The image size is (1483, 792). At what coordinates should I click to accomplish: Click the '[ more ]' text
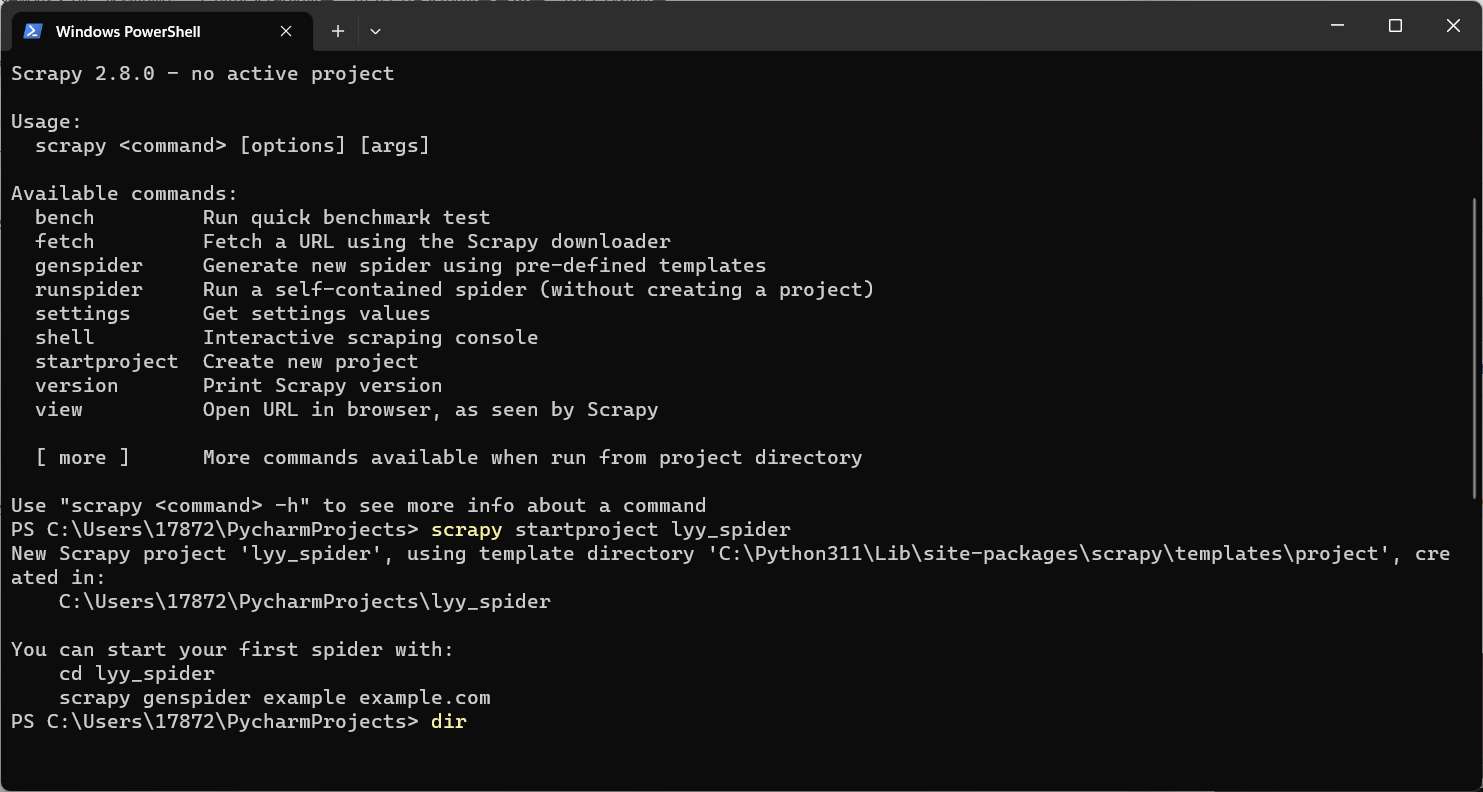pos(82,457)
